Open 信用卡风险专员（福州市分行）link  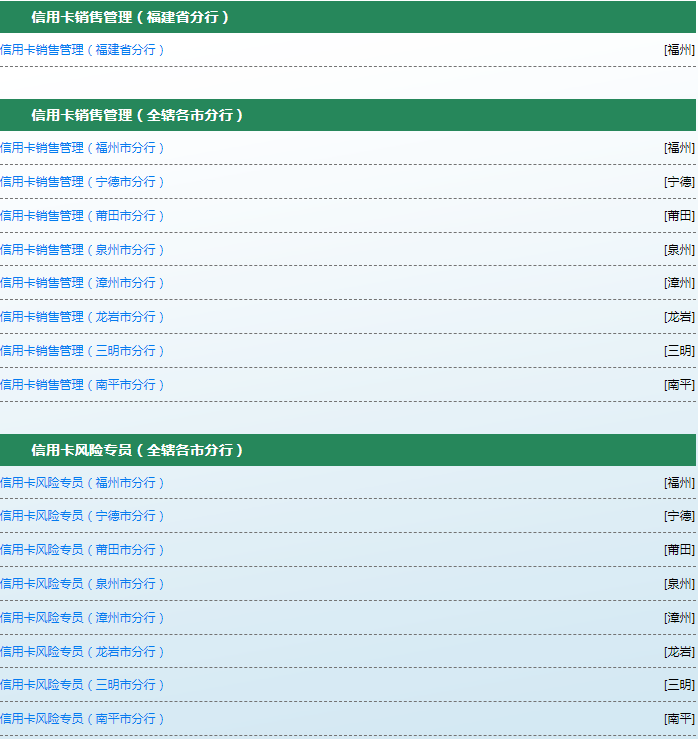[x=82, y=483]
